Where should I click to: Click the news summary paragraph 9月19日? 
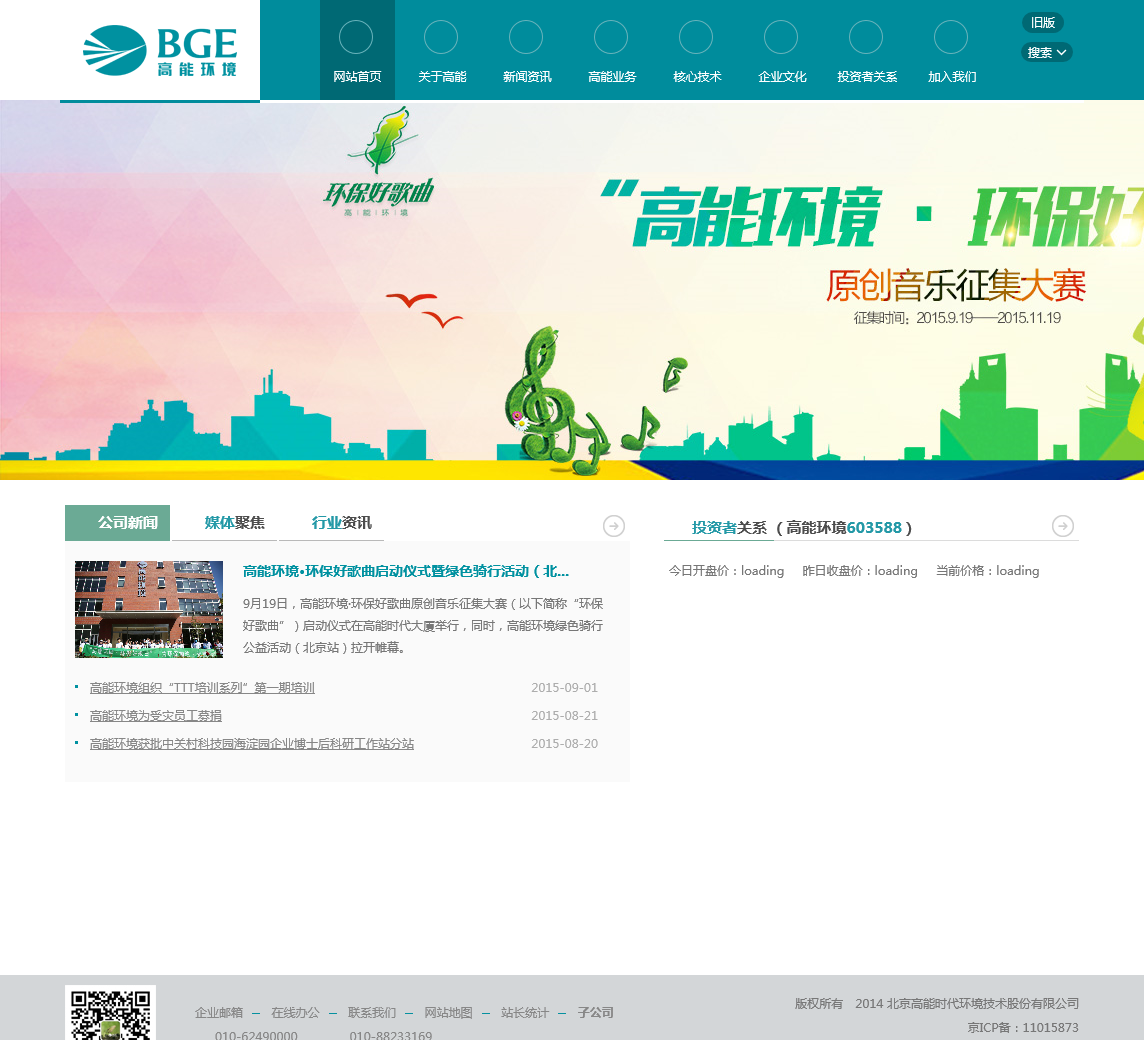[x=423, y=625]
